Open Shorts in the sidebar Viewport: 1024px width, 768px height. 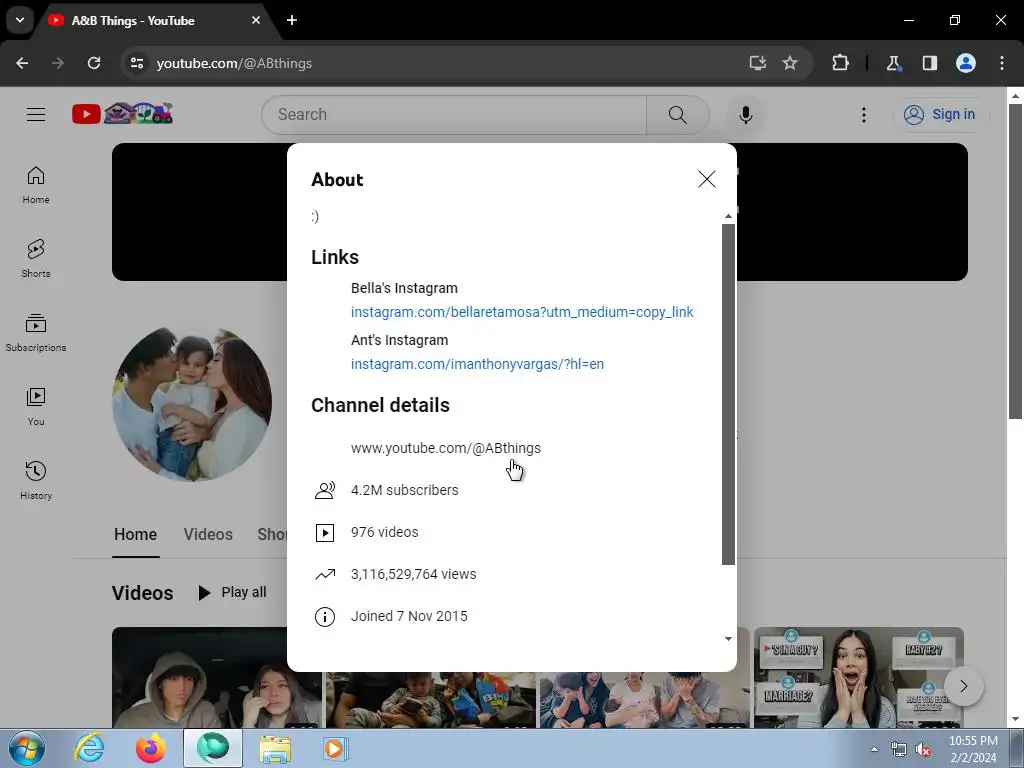pos(36,259)
